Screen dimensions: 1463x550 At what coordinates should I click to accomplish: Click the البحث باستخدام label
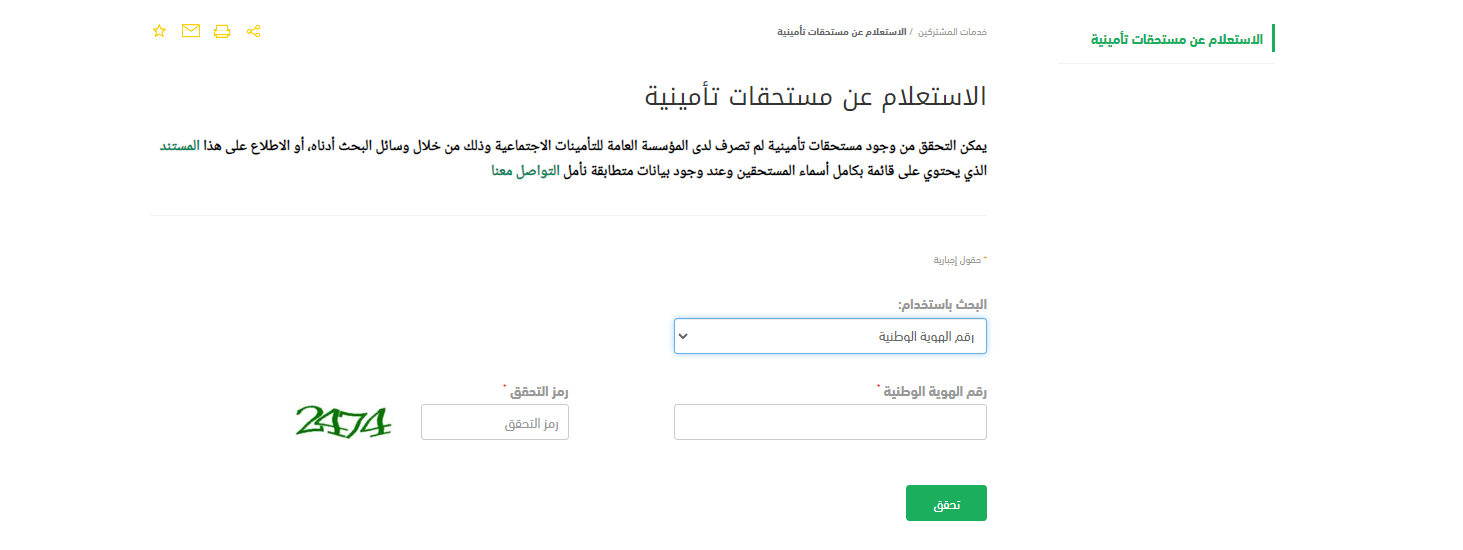pyautogui.click(x=942, y=304)
